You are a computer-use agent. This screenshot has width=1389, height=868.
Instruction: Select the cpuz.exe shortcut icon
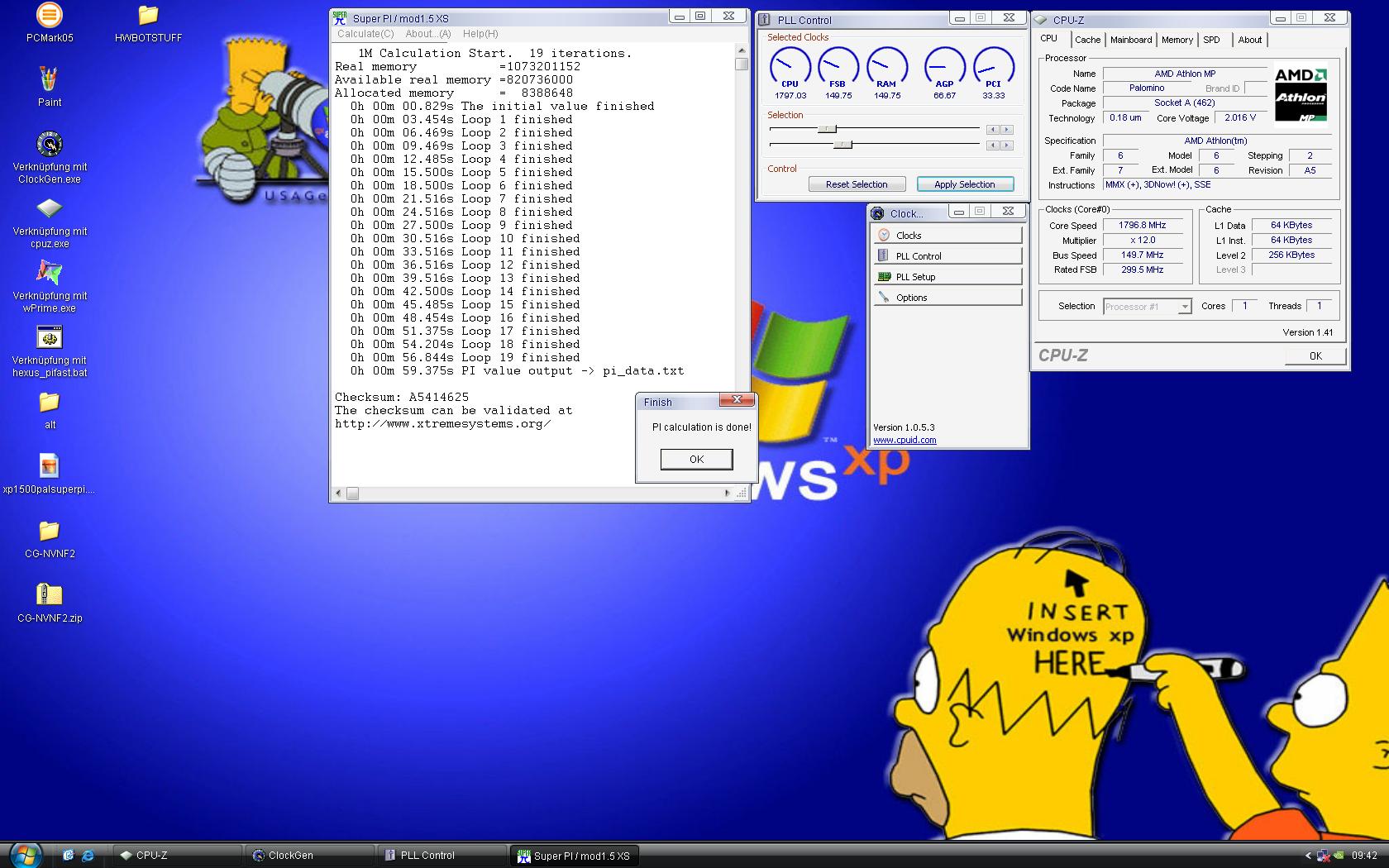[50, 208]
